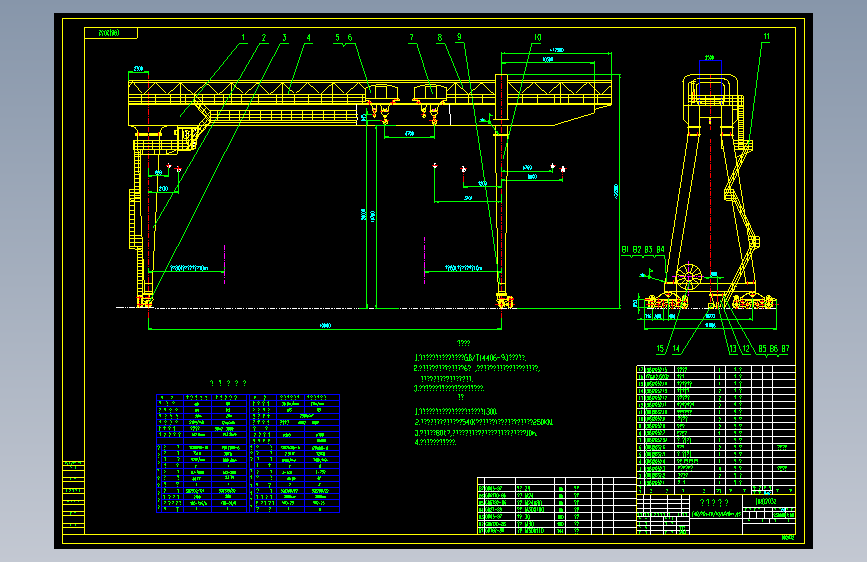Select the B5 callout label

(762, 348)
